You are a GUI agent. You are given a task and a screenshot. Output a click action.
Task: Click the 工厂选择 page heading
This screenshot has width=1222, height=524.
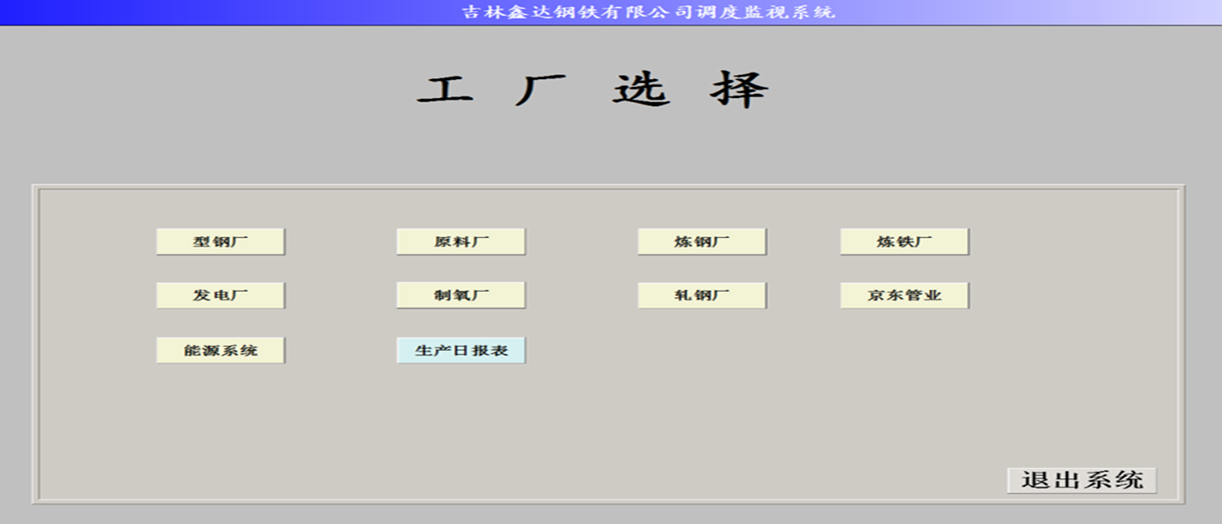(x=593, y=91)
